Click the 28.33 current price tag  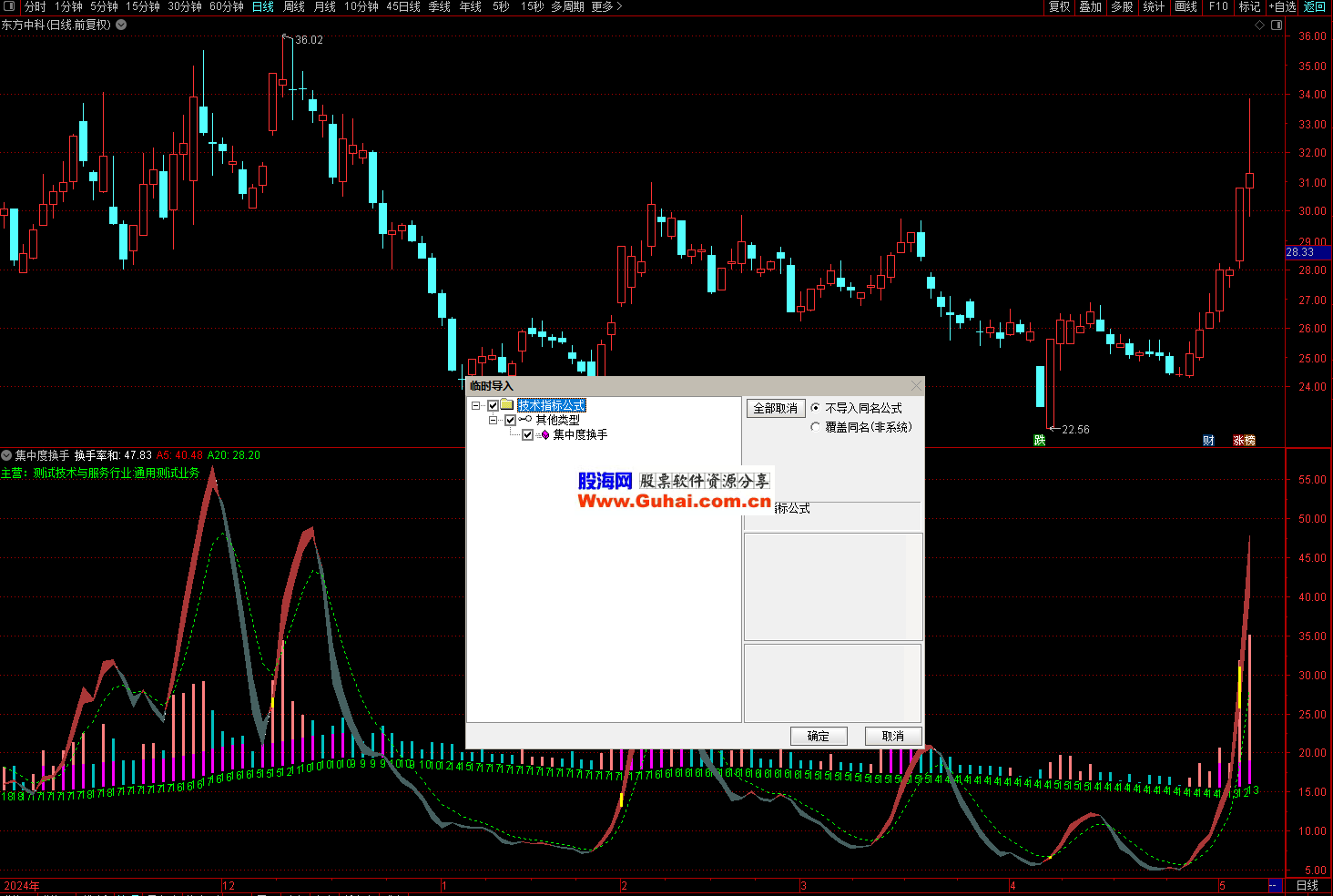(1308, 252)
